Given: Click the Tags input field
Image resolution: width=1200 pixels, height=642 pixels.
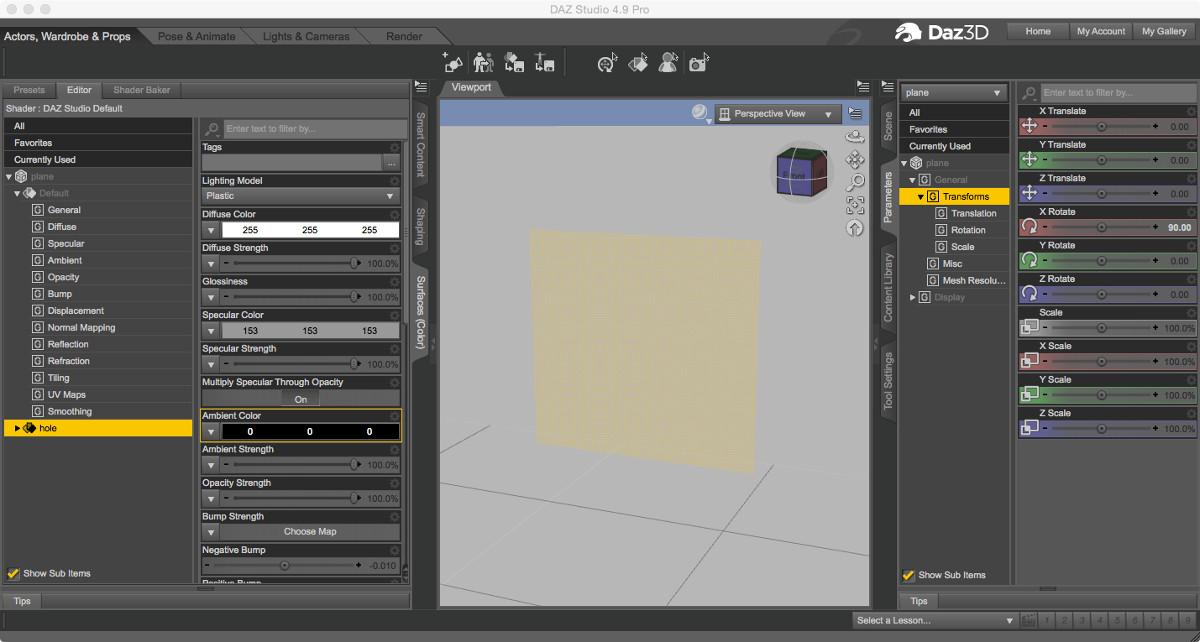Looking at the screenshot, I should pyautogui.click(x=292, y=162).
